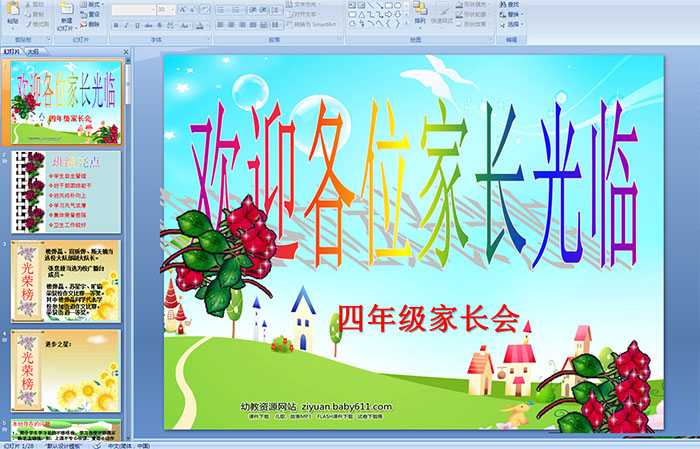700x449 pixels.
Task: Open the Paragraph group dialog launcher
Action: tap(340, 39)
